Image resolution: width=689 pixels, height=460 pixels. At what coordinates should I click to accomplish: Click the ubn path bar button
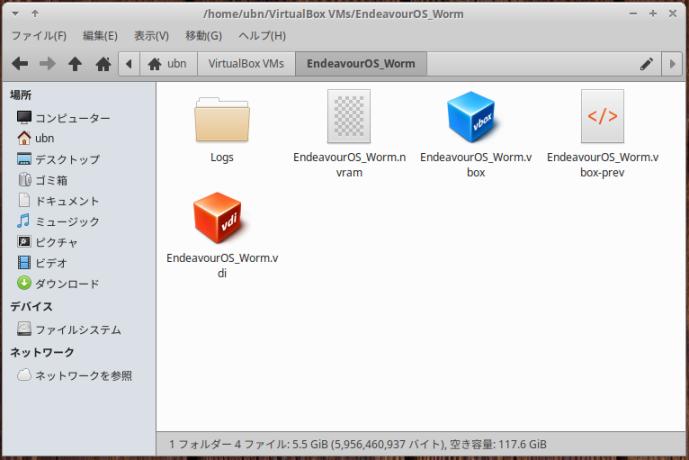click(x=169, y=64)
